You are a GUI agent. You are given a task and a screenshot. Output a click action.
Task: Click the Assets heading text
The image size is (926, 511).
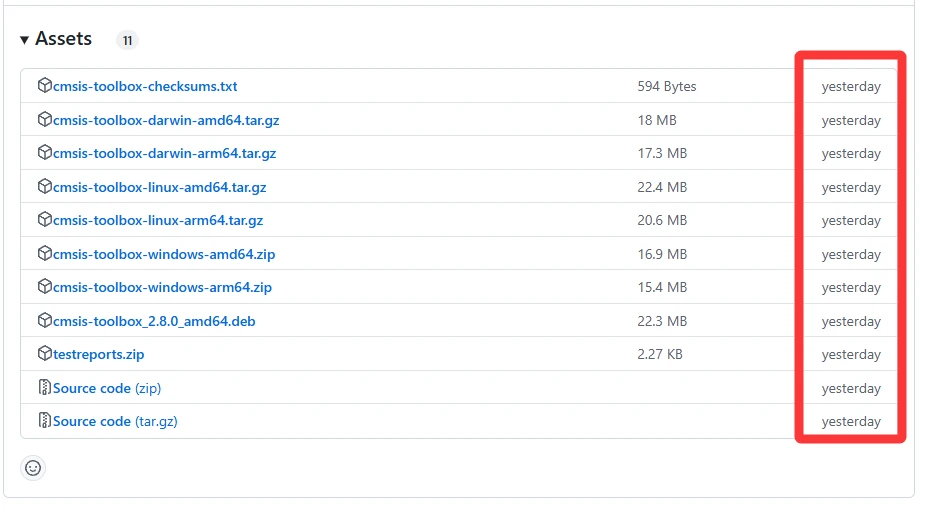click(x=63, y=39)
